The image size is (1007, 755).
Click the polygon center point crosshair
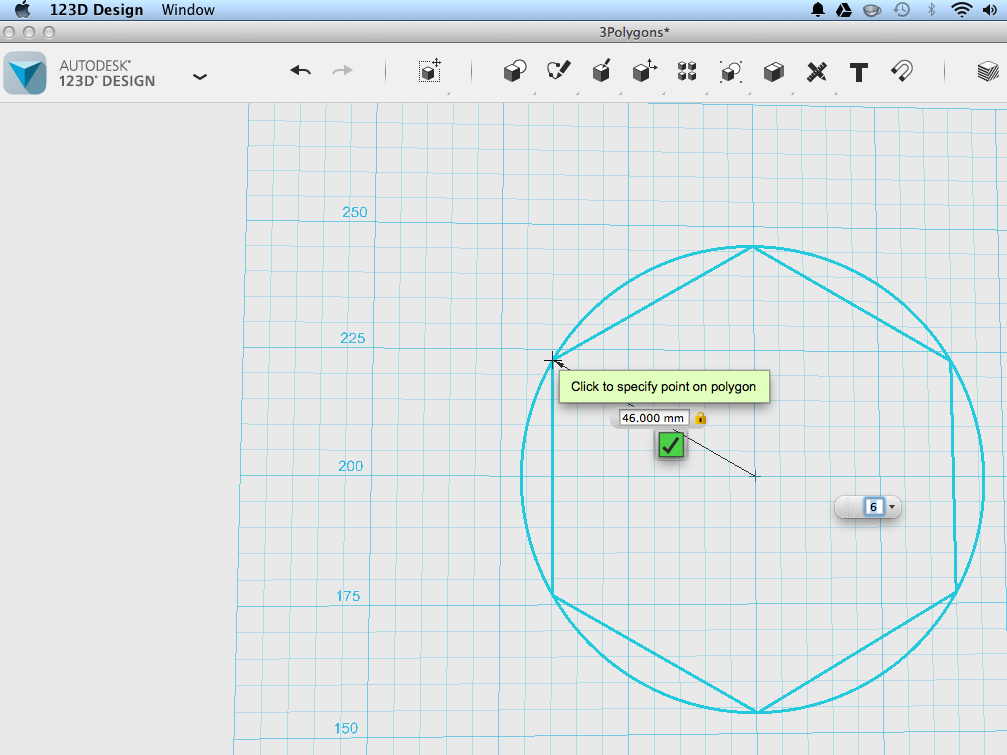[755, 476]
